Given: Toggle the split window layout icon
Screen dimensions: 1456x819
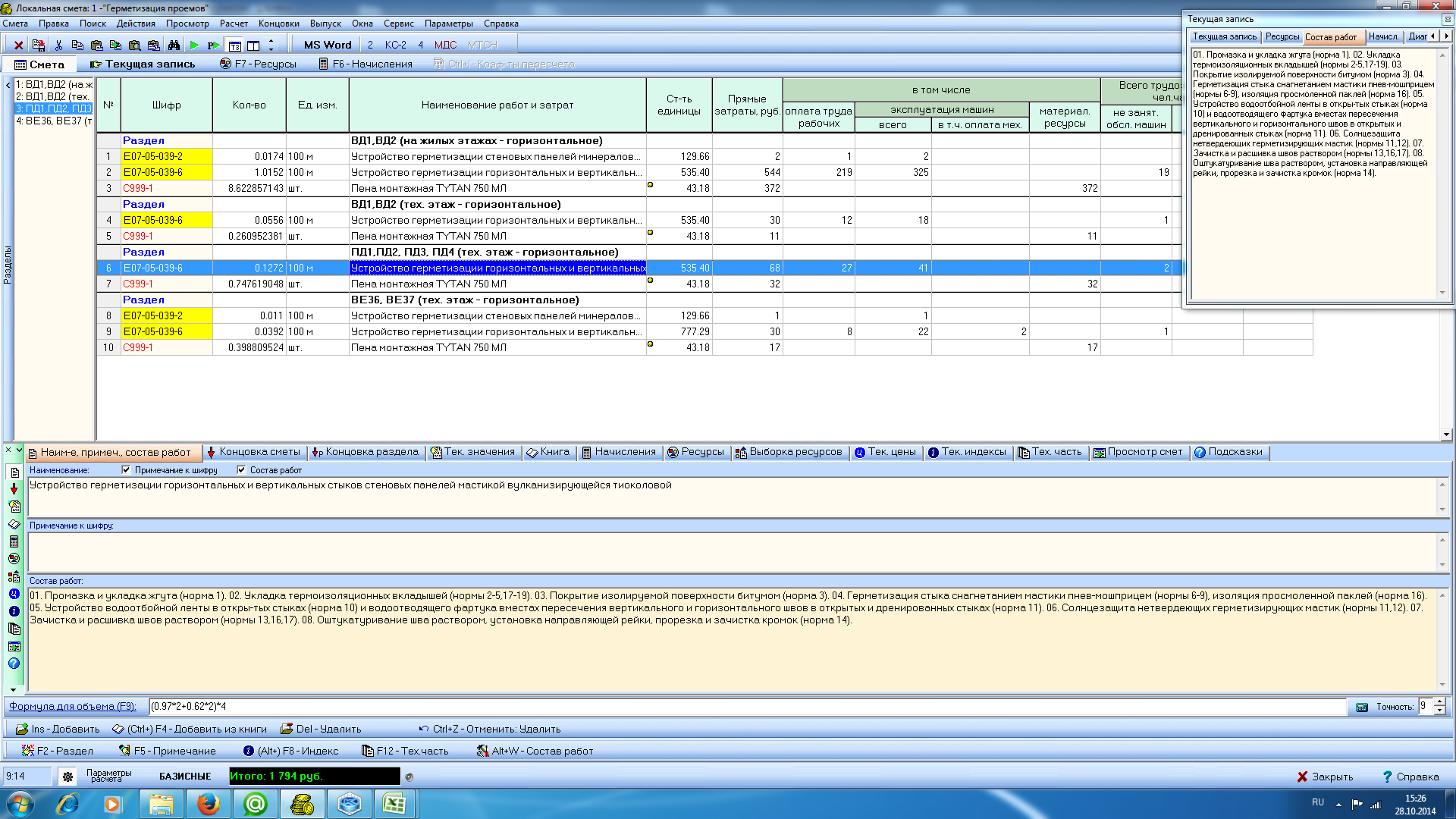Looking at the screenshot, I should coord(253,45).
